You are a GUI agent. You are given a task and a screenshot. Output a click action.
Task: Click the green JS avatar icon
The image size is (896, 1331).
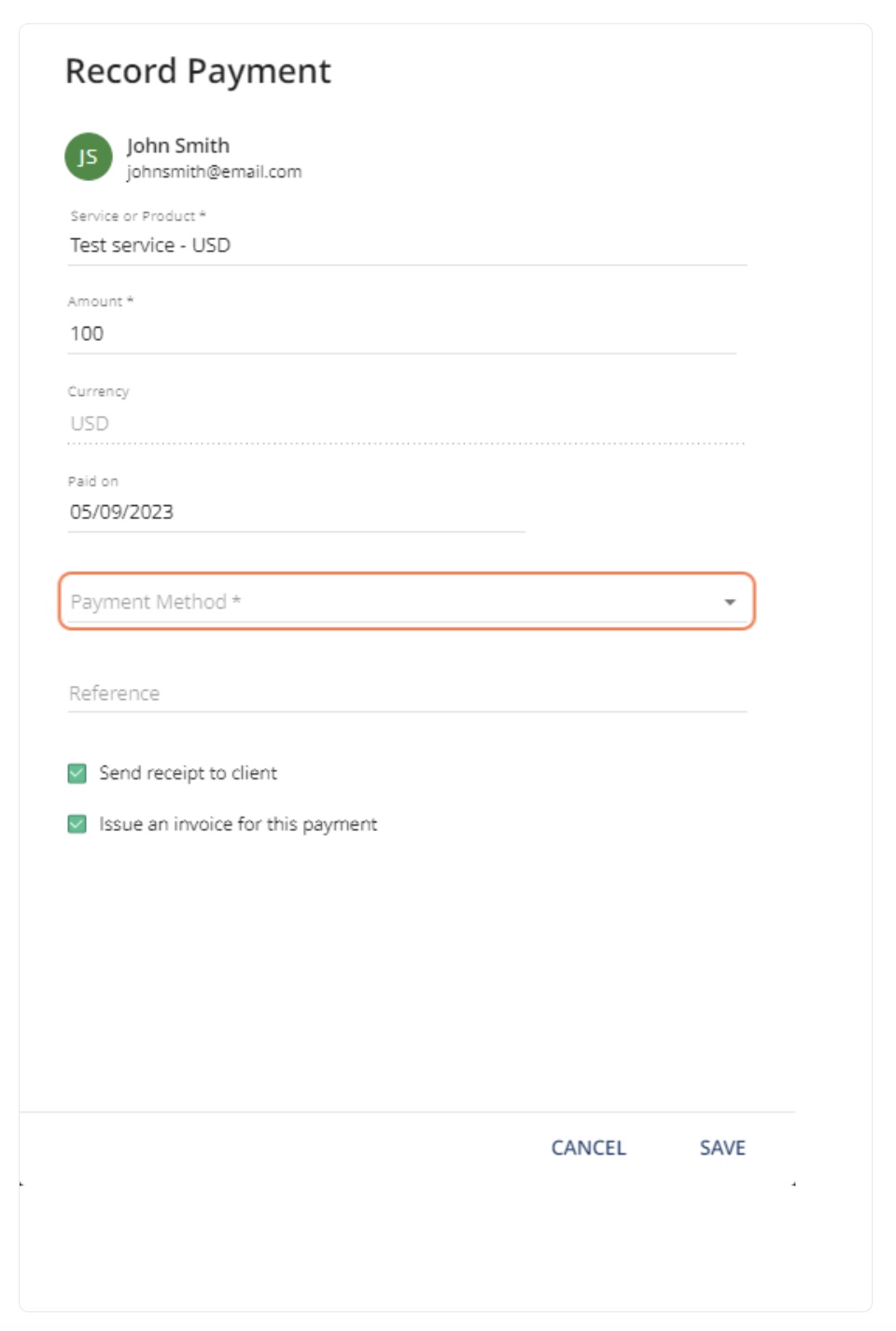88,157
